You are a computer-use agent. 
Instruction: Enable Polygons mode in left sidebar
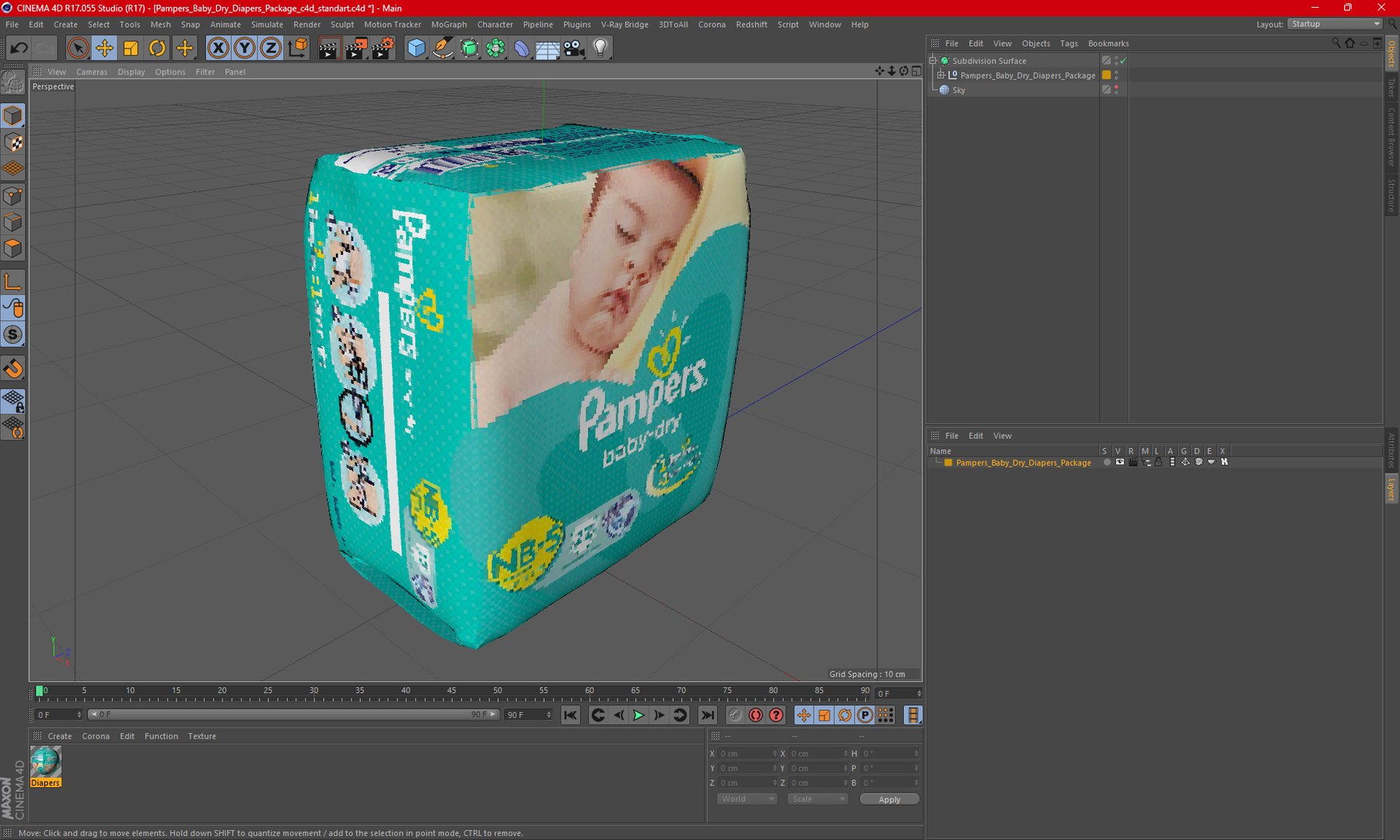[x=13, y=248]
